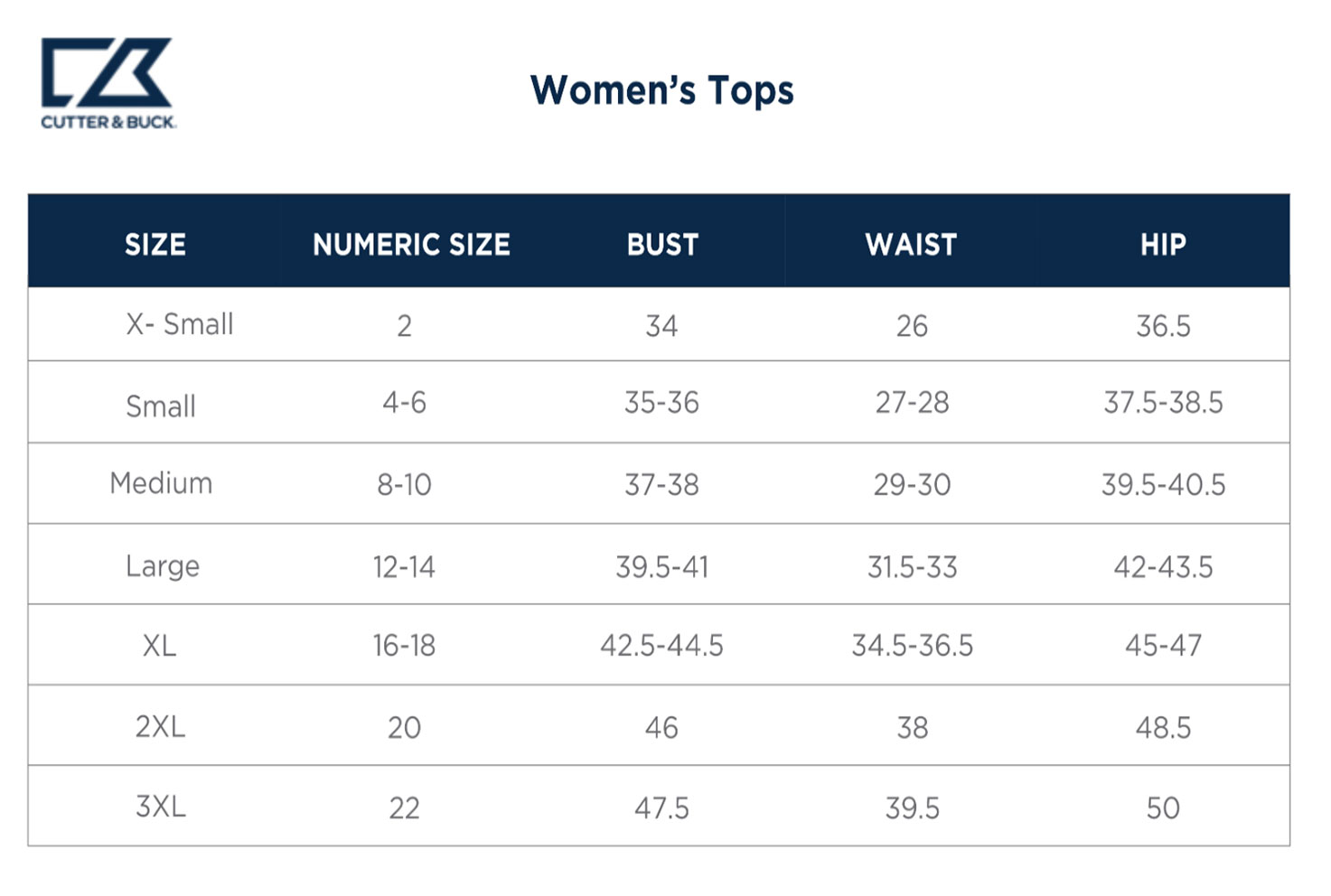Viewport: 1331px width, 896px height.
Task: Select the XL size row label
Action: click(159, 646)
